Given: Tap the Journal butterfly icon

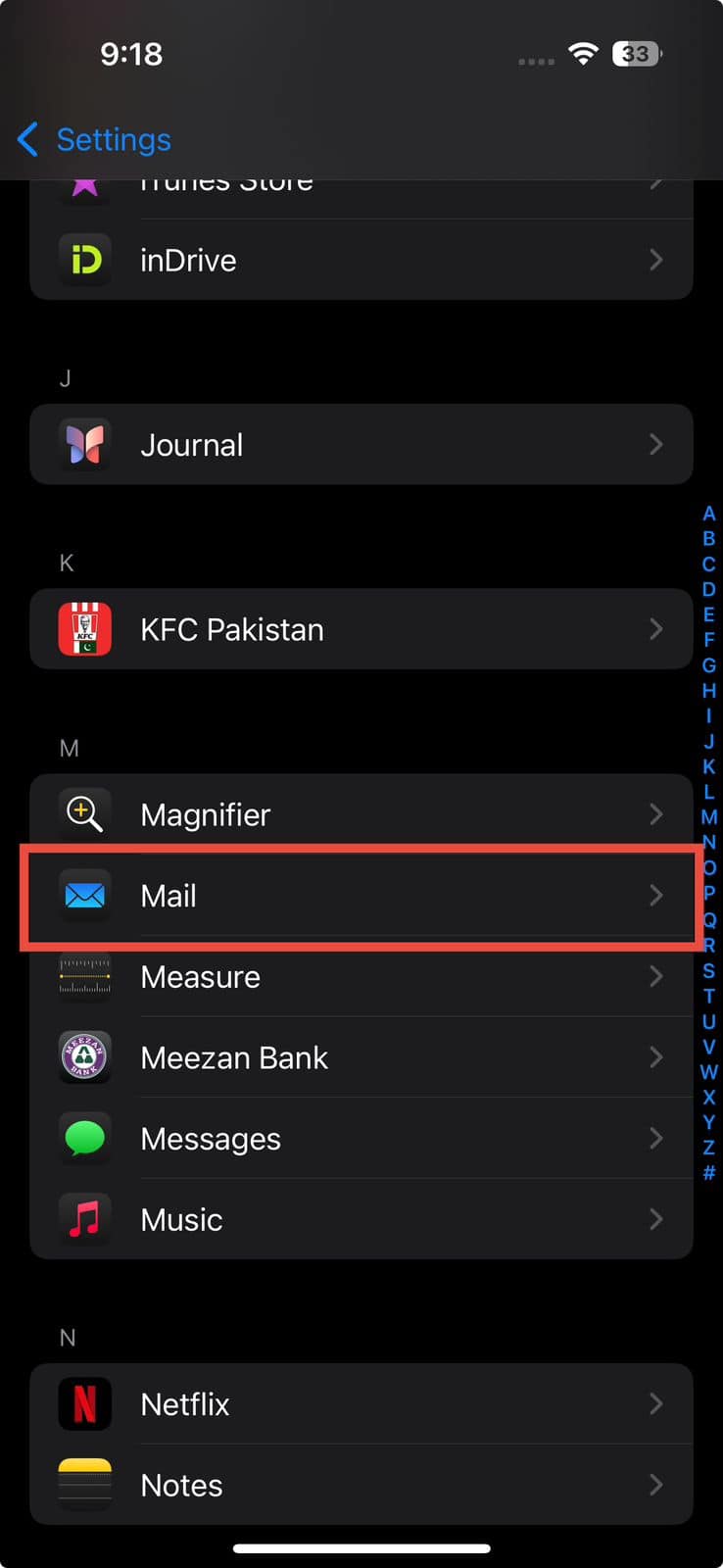Looking at the screenshot, I should 85,445.
